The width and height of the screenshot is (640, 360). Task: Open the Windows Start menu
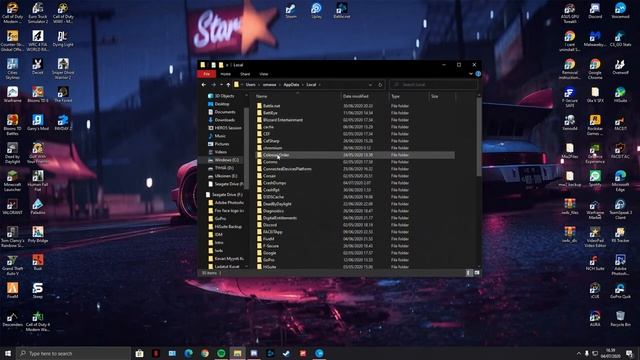click(x=8, y=353)
